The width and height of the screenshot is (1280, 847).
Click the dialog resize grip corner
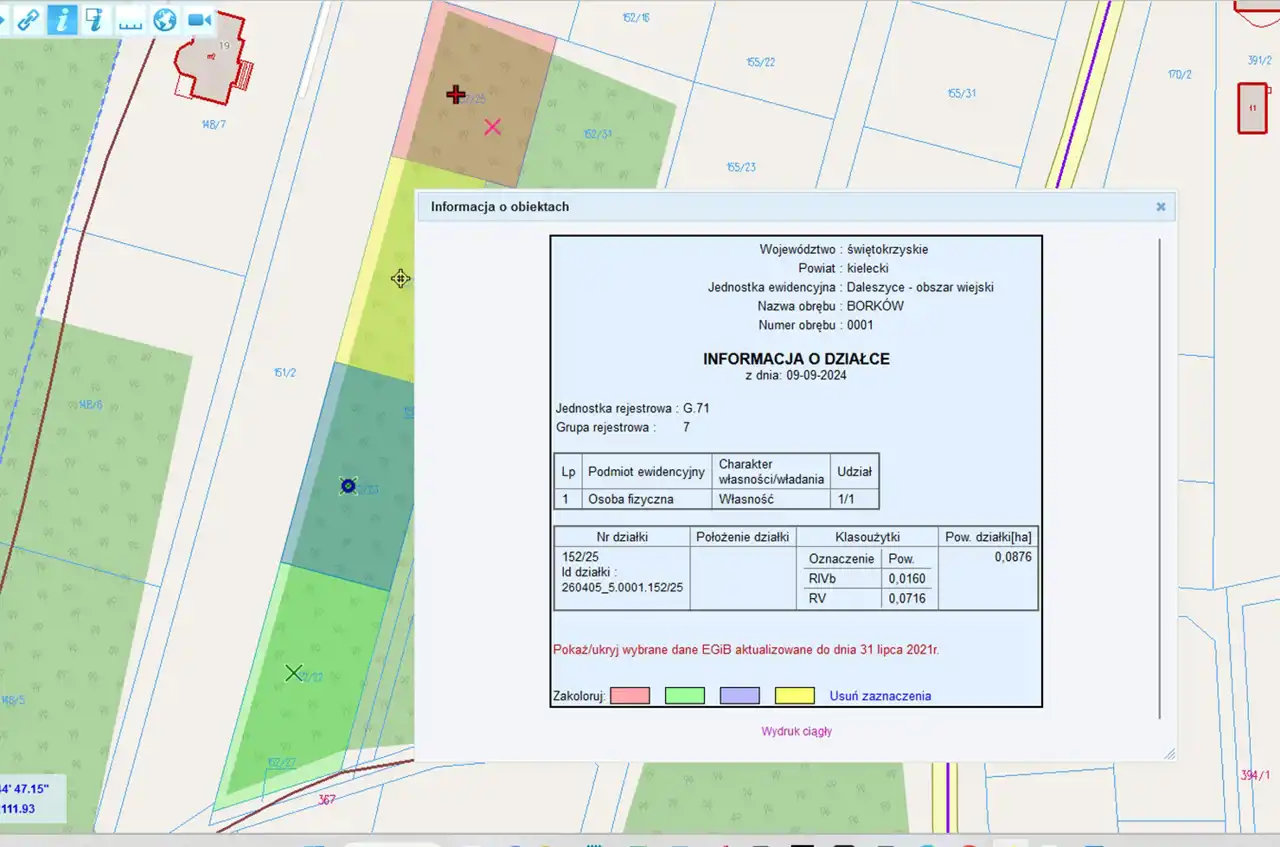click(x=1169, y=754)
